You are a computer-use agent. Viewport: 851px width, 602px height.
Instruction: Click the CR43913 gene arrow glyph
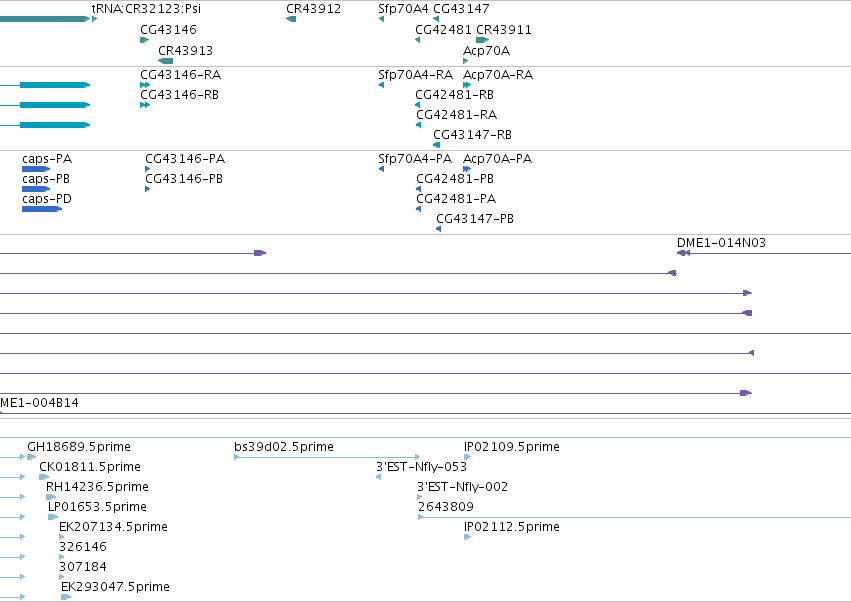pyautogui.click(x=166, y=61)
